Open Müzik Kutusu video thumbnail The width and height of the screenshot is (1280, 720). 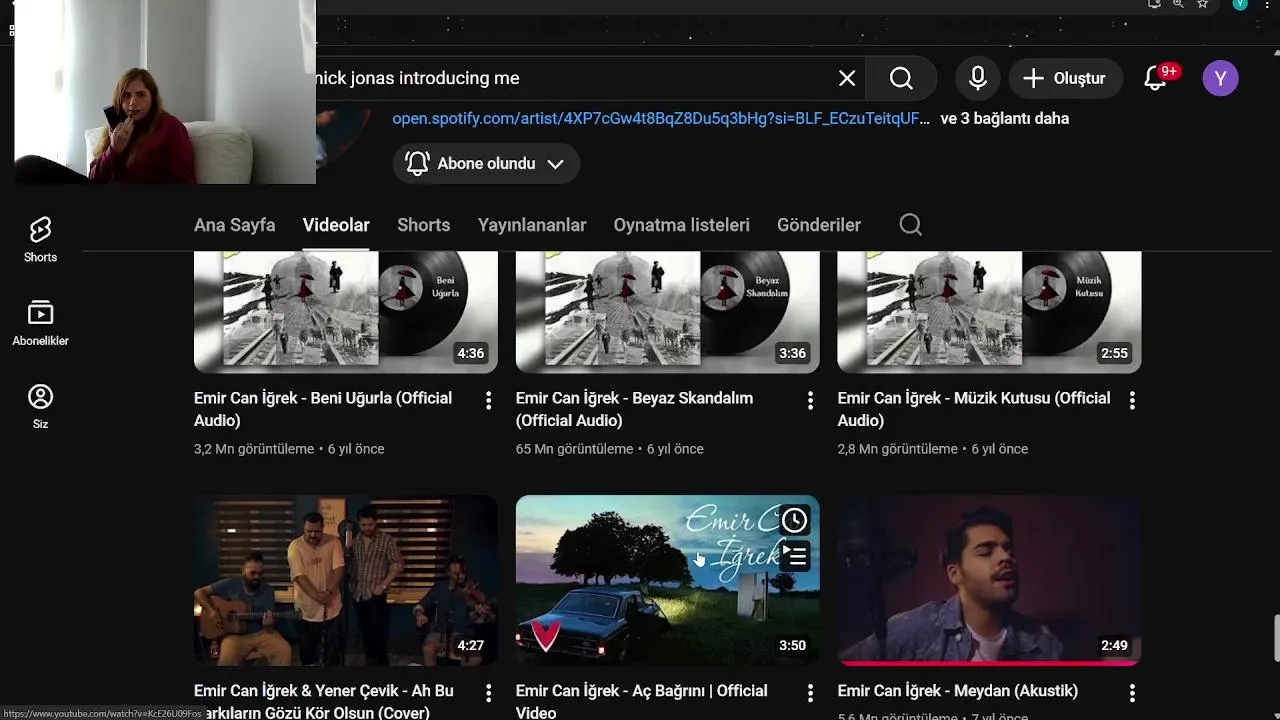coord(989,312)
